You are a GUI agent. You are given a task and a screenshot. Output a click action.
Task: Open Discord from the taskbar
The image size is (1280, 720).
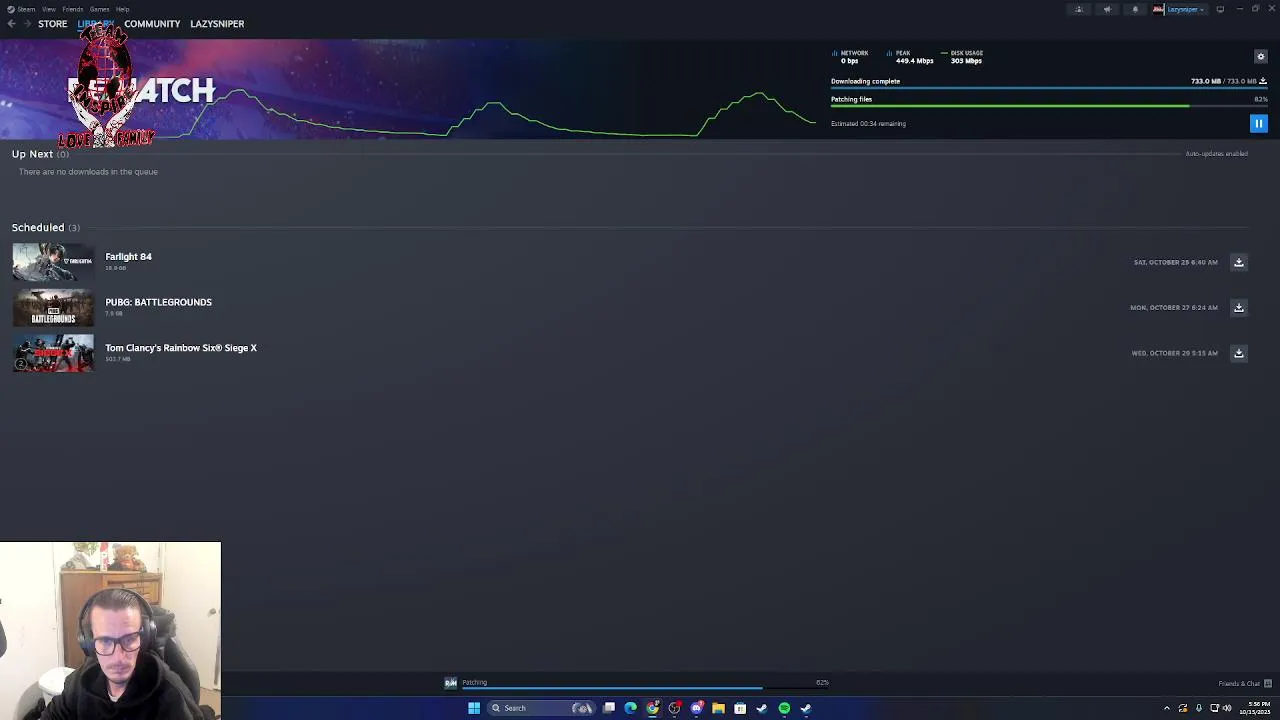coord(696,708)
